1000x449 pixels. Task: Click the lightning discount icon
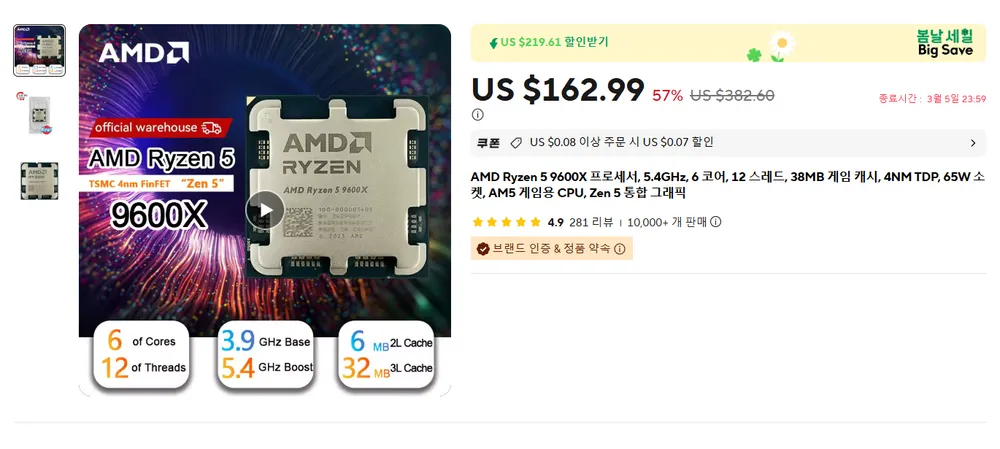click(x=494, y=43)
